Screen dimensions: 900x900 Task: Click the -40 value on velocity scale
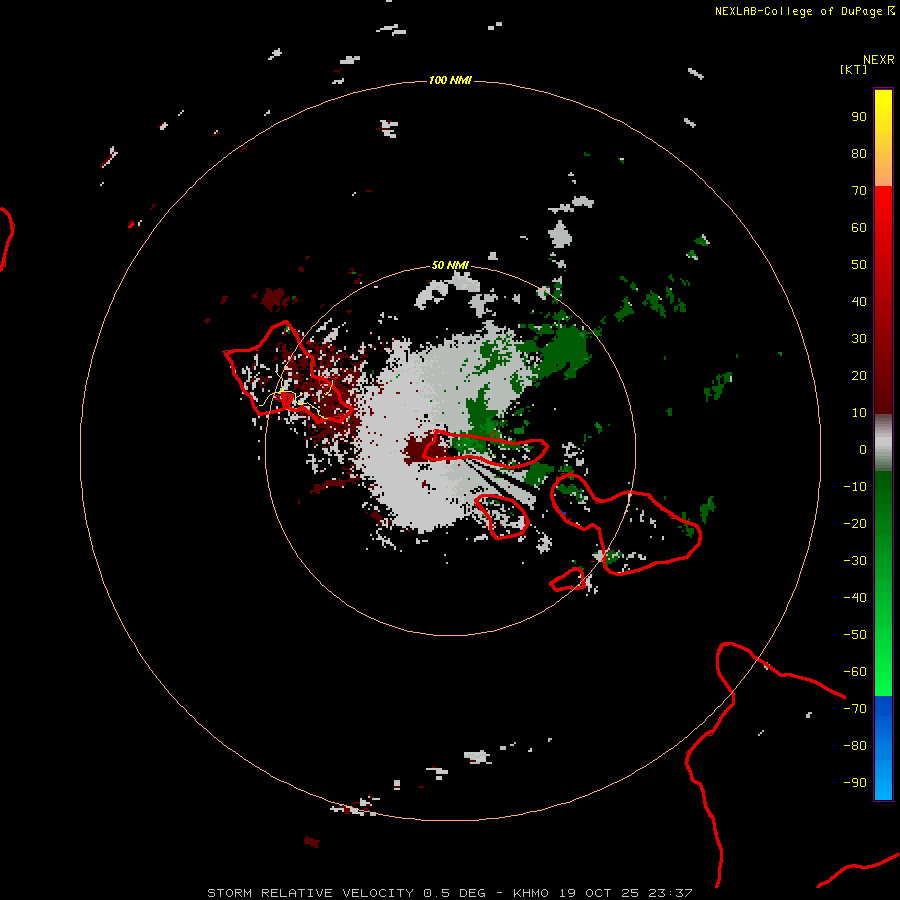pyautogui.click(x=855, y=598)
